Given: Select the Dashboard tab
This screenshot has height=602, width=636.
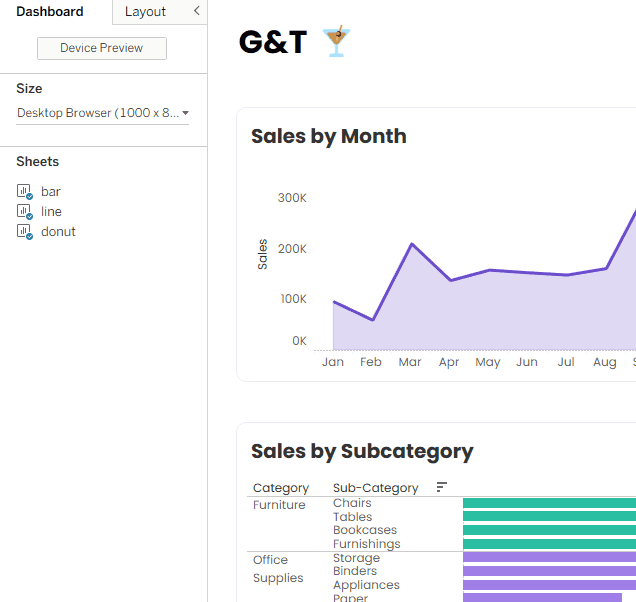Looking at the screenshot, I should (x=49, y=11).
